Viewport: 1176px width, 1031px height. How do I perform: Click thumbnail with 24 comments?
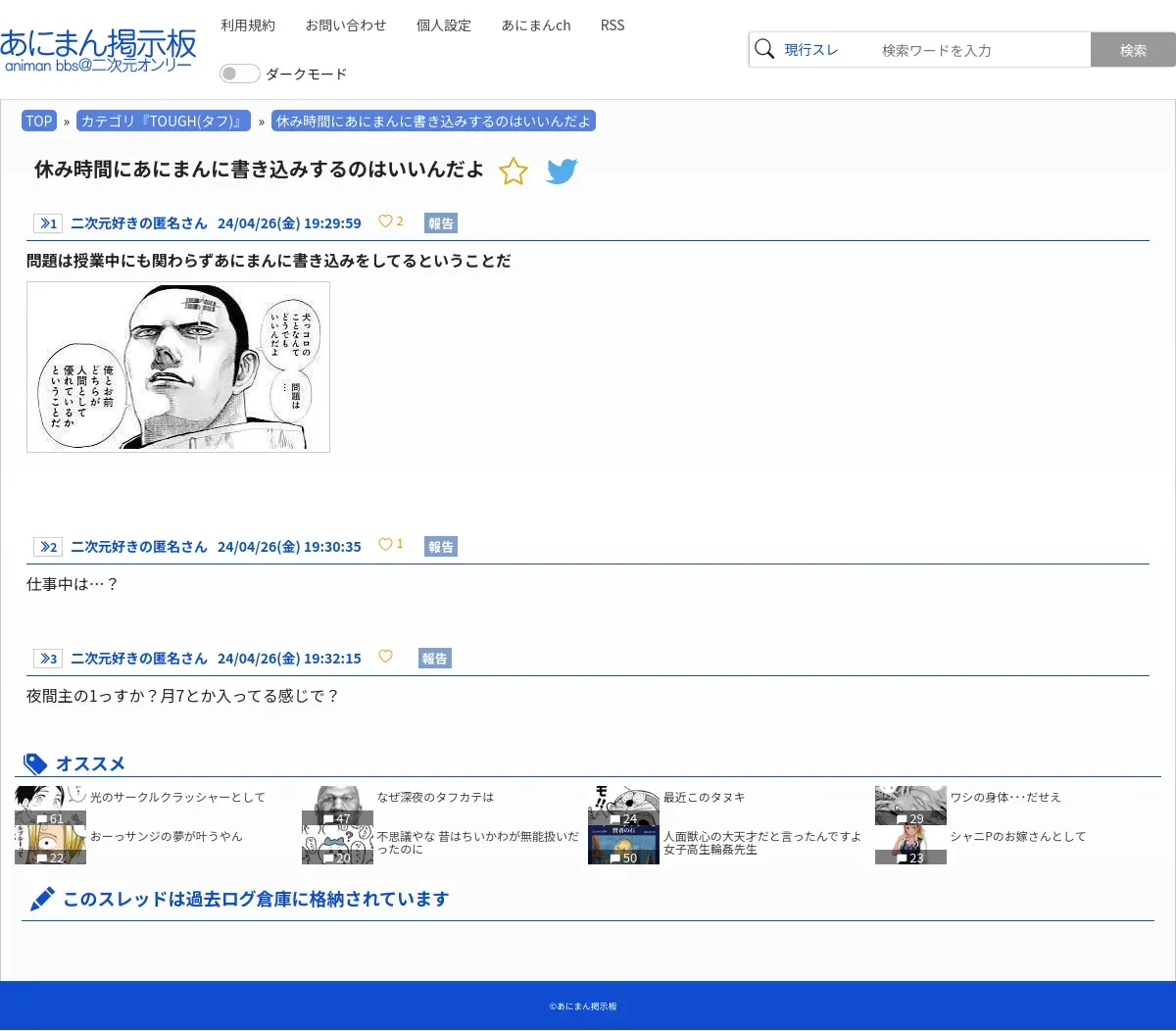click(x=623, y=806)
